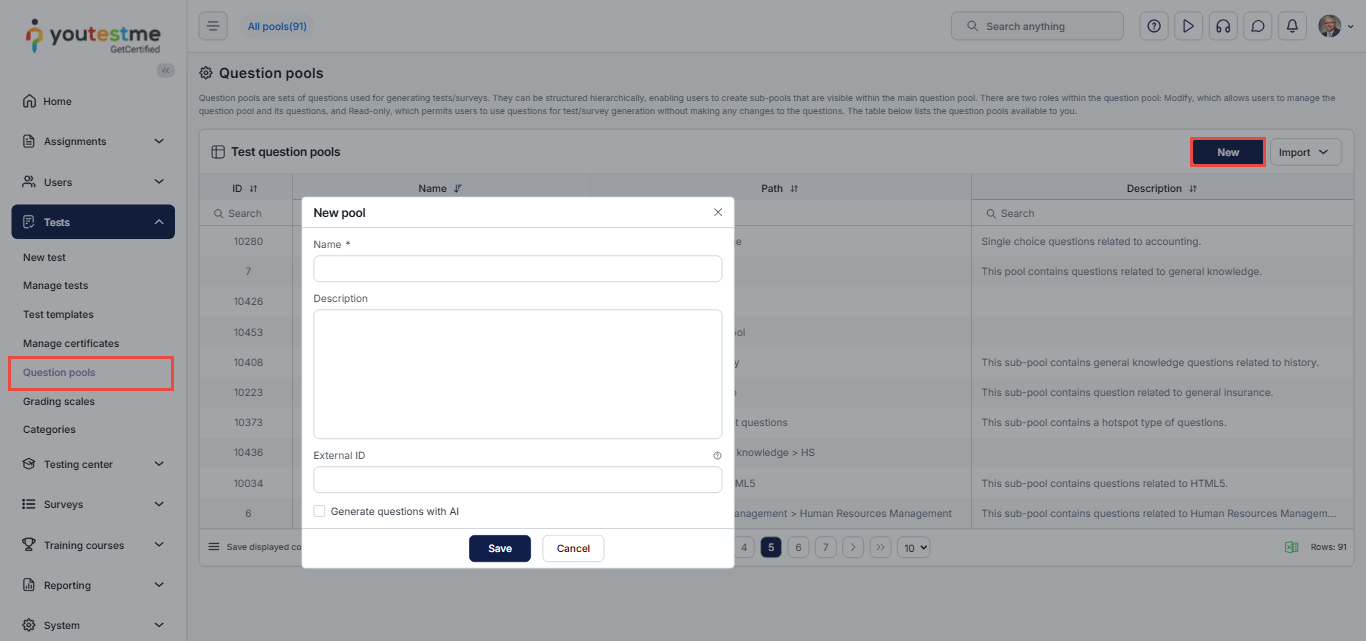
Task: Expand the Users menu chevron
Action: click(159, 182)
